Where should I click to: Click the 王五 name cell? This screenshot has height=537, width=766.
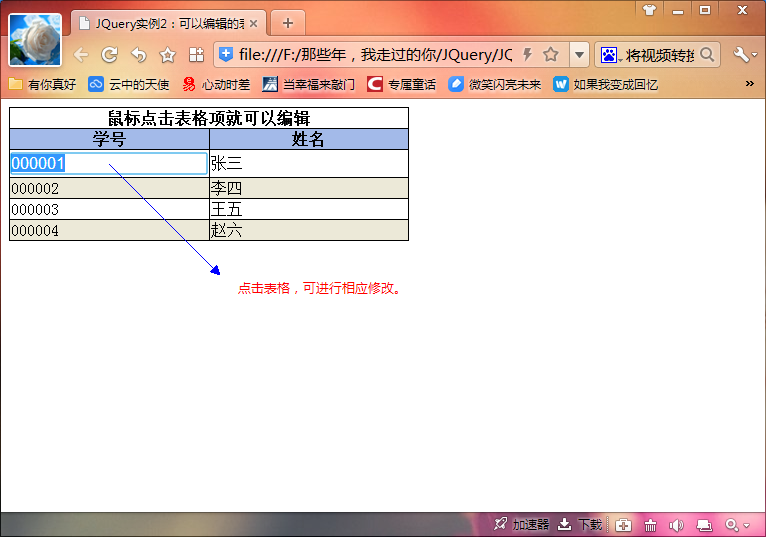pyautogui.click(x=309, y=209)
